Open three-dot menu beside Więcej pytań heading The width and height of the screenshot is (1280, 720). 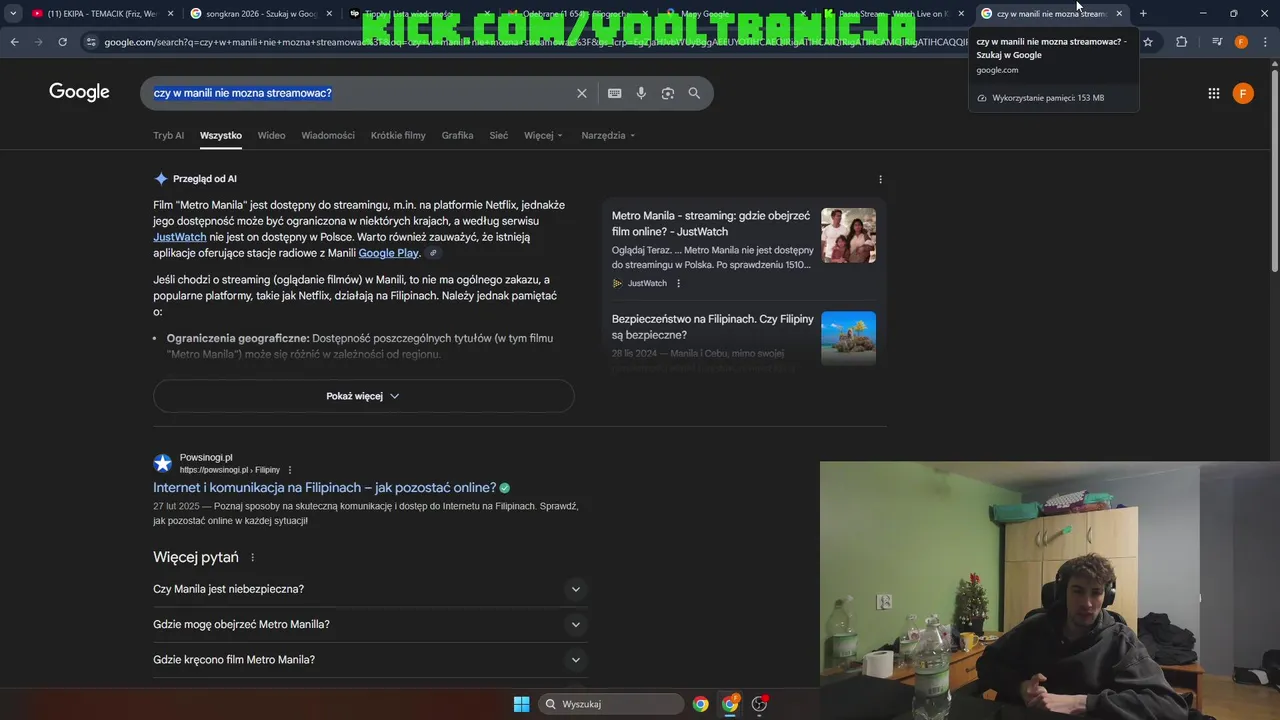coord(252,558)
